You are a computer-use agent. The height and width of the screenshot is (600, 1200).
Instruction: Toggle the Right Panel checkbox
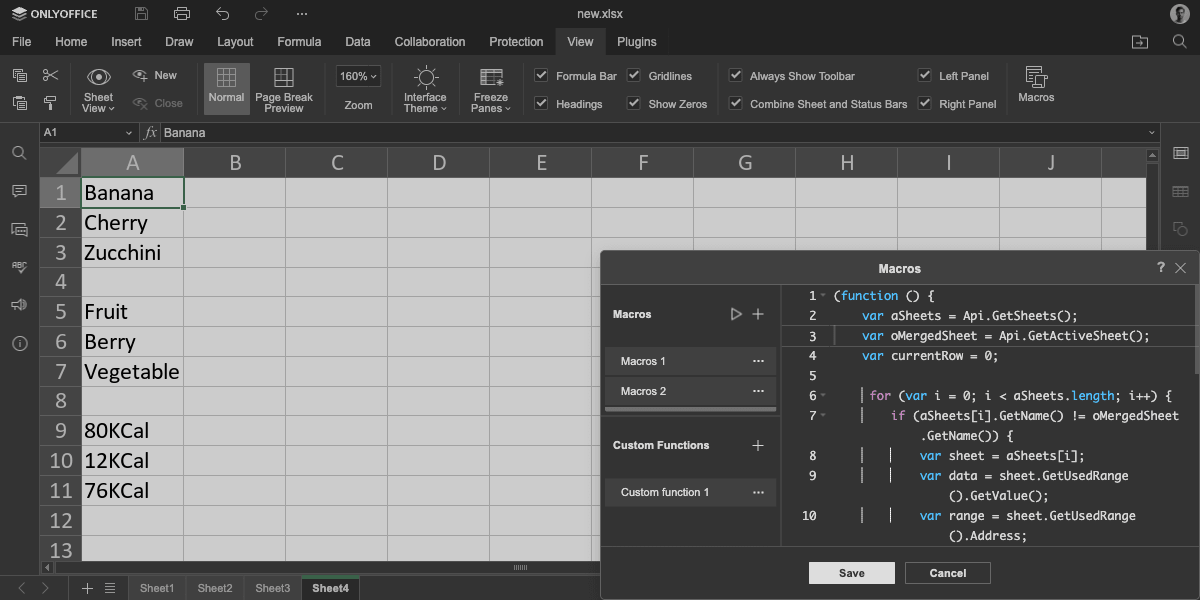click(x=924, y=103)
